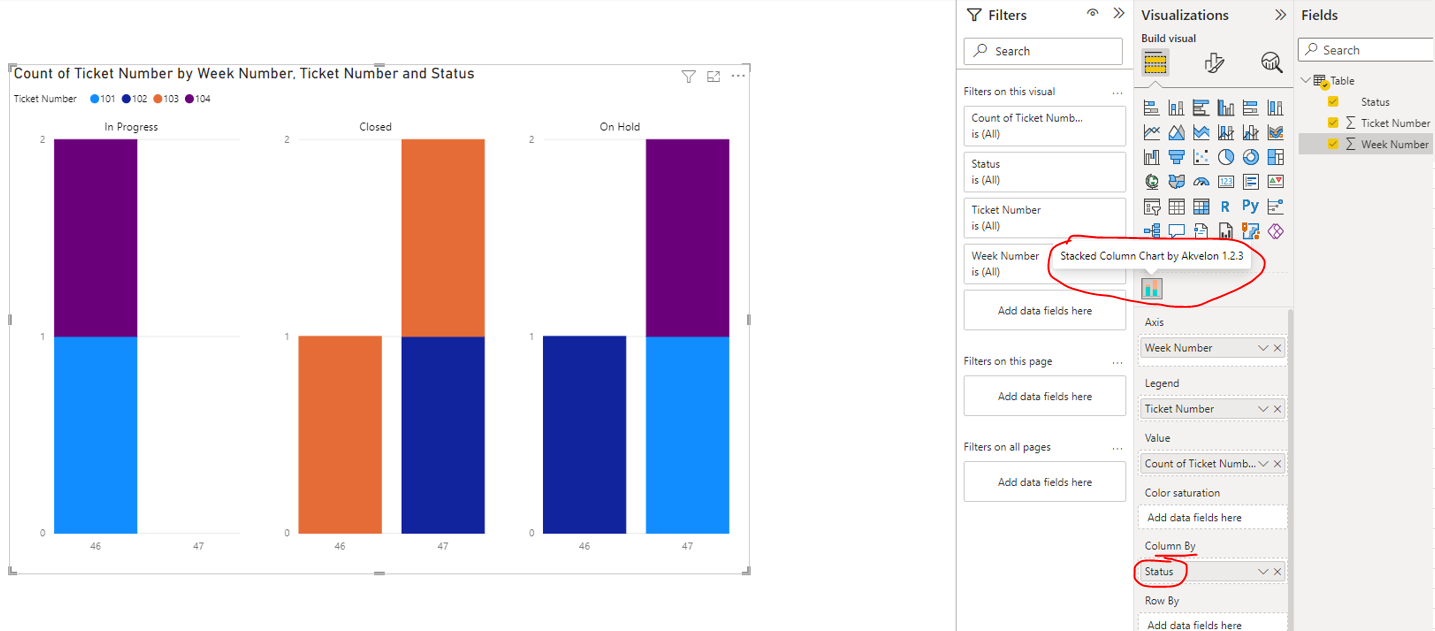Viewport: 1435px width, 631px height.
Task: Collapse the Filters pane with its chevrons
Action: click(x=1119, y=14)
